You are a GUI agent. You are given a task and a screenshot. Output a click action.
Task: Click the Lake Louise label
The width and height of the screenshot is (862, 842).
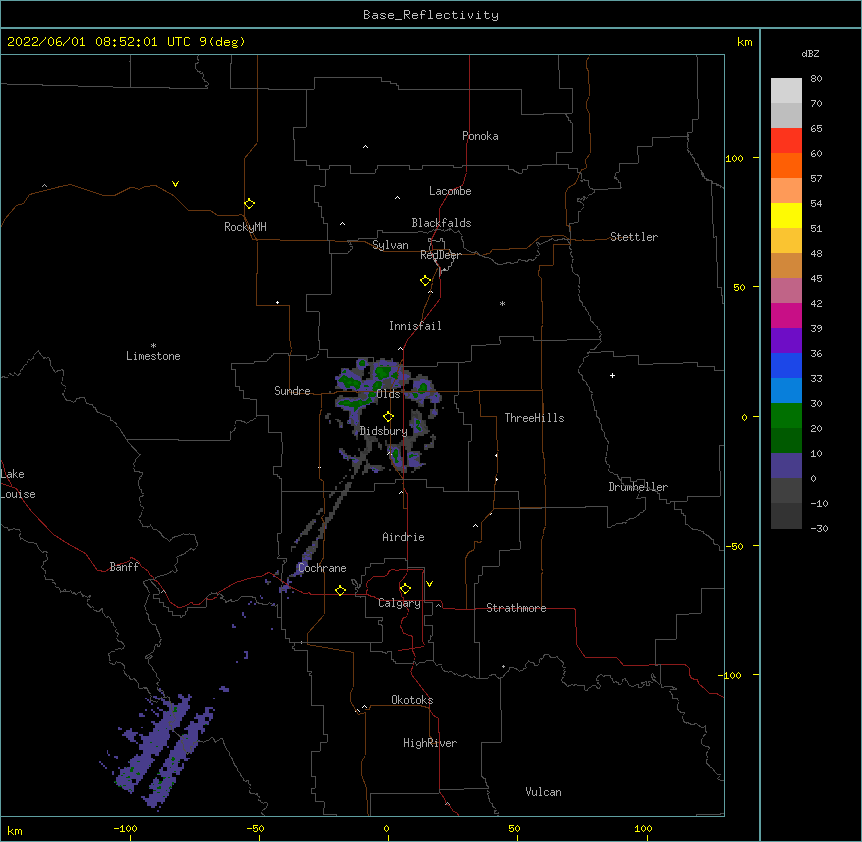coord(17,484)
